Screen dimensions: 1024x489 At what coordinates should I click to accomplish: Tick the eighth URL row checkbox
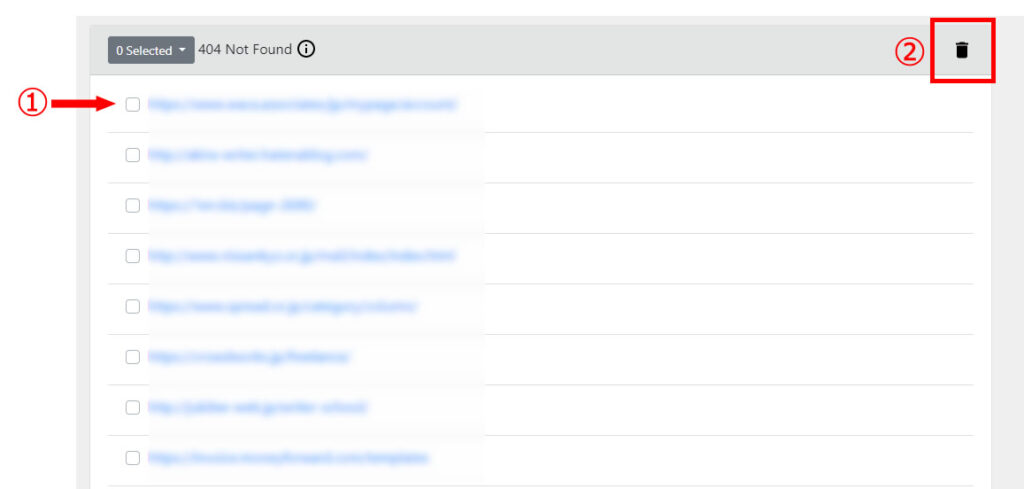point(133,458)
